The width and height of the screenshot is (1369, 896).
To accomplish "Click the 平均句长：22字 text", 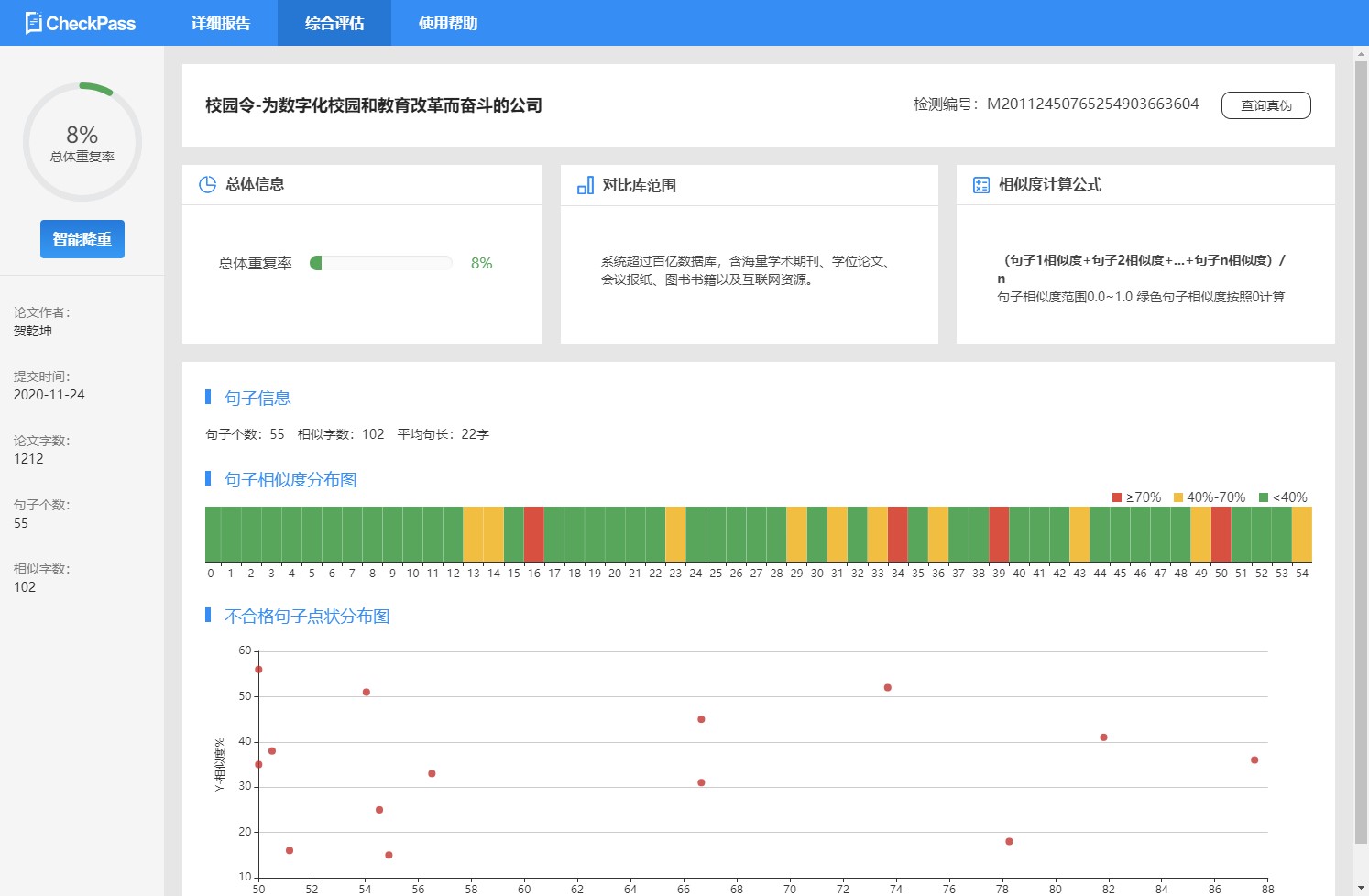I will coord(444,434).
